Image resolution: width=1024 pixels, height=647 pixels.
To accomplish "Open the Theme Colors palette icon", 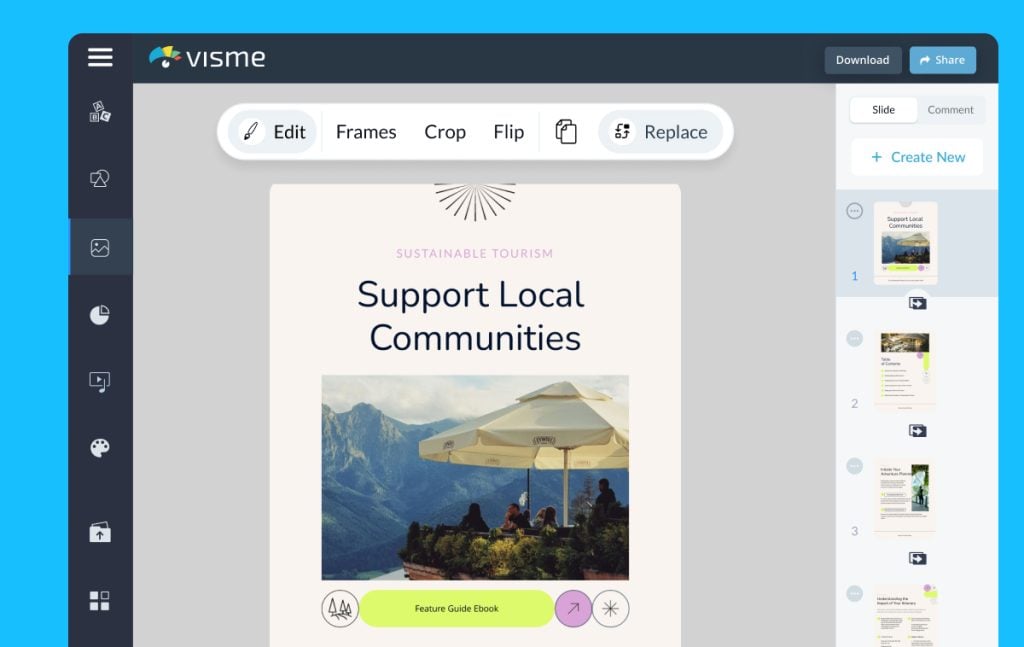I will (x=99, y=448).
